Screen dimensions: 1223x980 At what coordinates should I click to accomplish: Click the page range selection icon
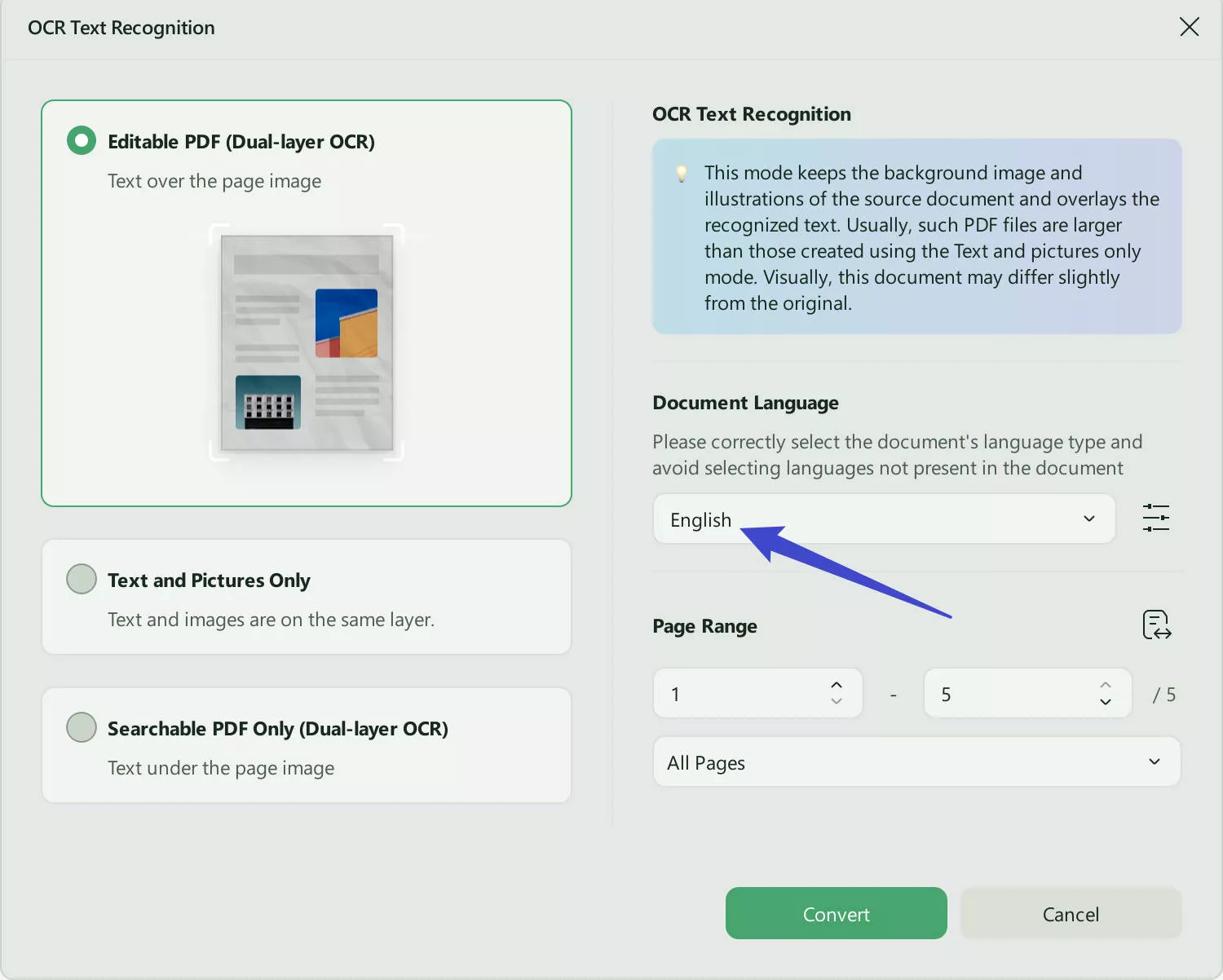click(x=1156, y=625)
